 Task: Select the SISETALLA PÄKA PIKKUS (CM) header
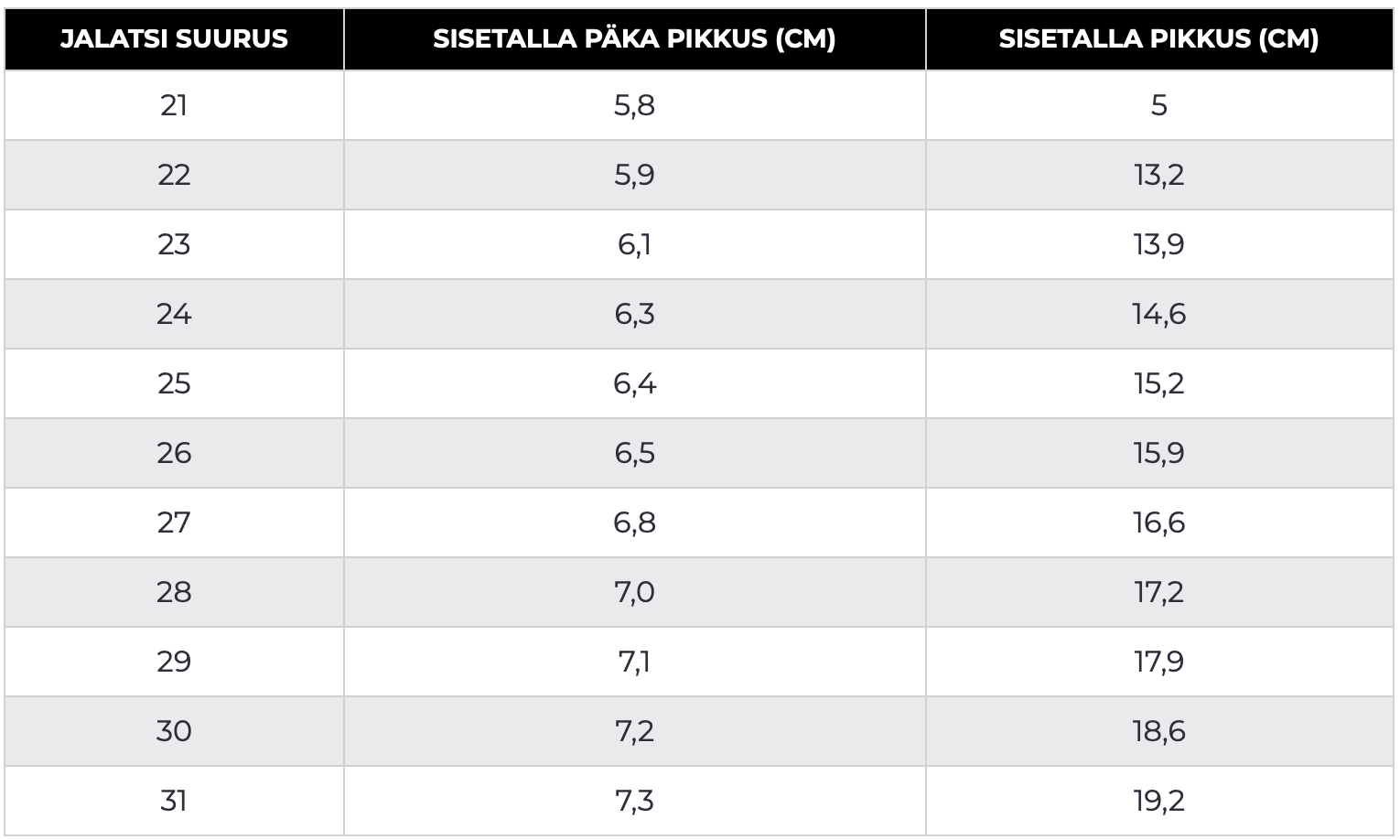[x=634, y=39]
